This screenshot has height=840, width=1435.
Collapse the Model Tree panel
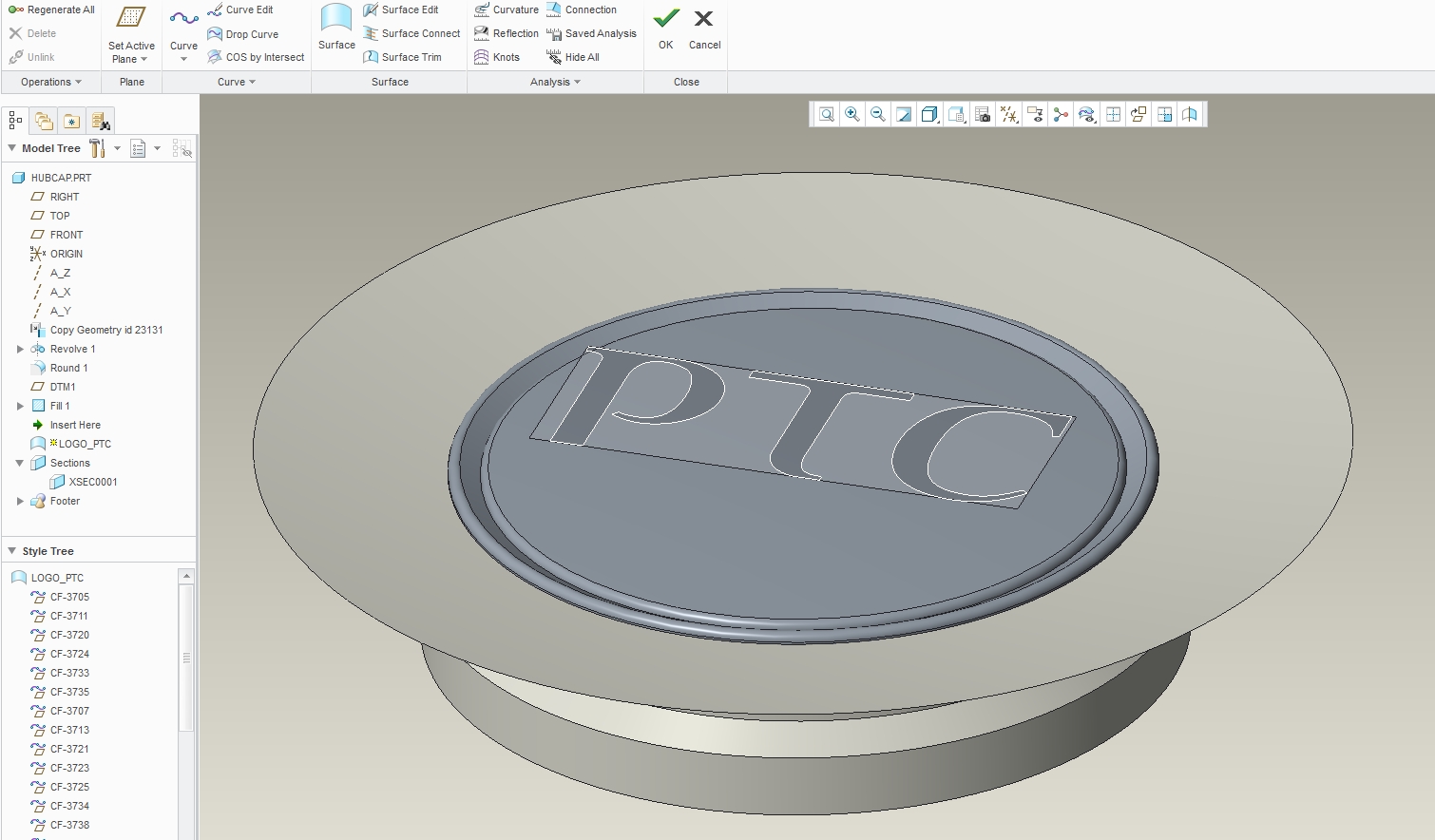[12, 148]
